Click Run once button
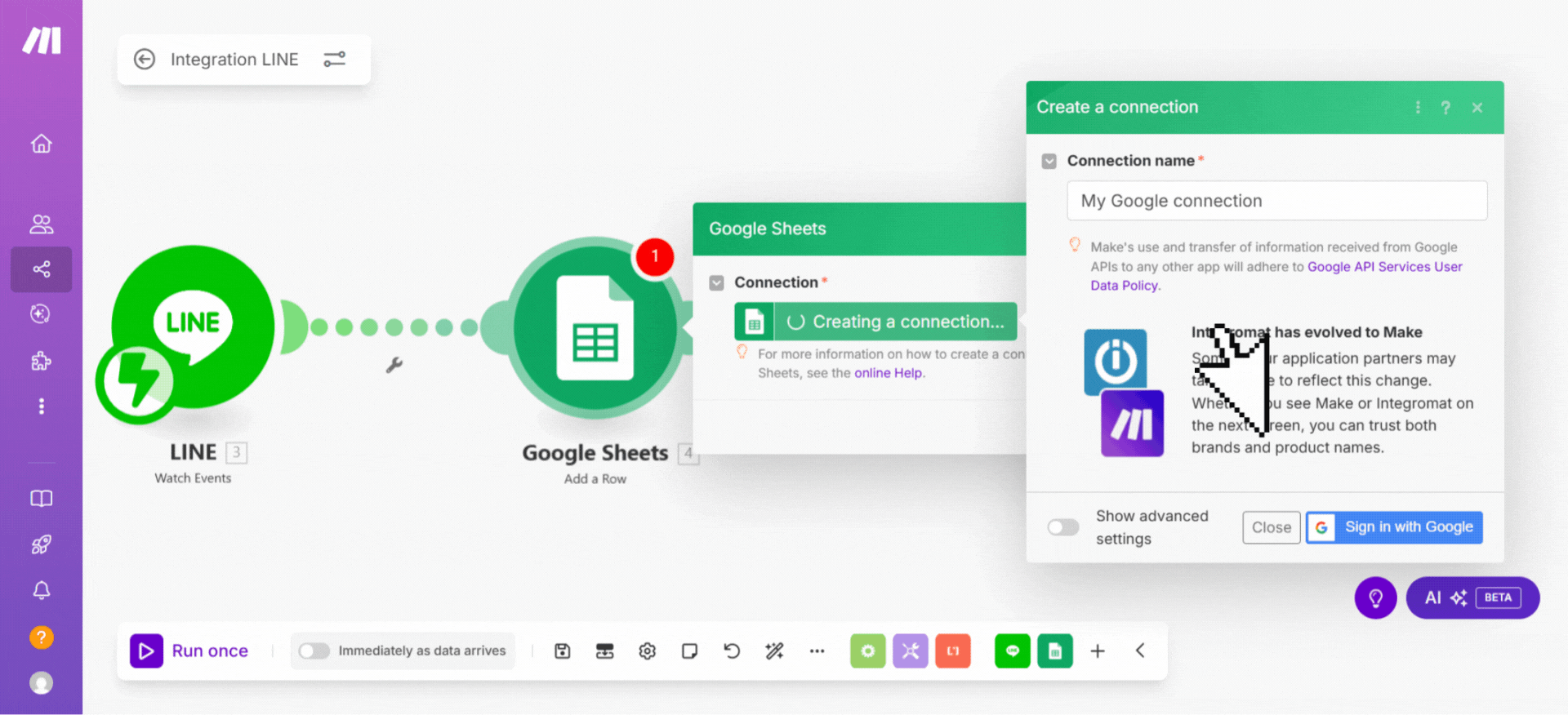 (x=189, y=651)
